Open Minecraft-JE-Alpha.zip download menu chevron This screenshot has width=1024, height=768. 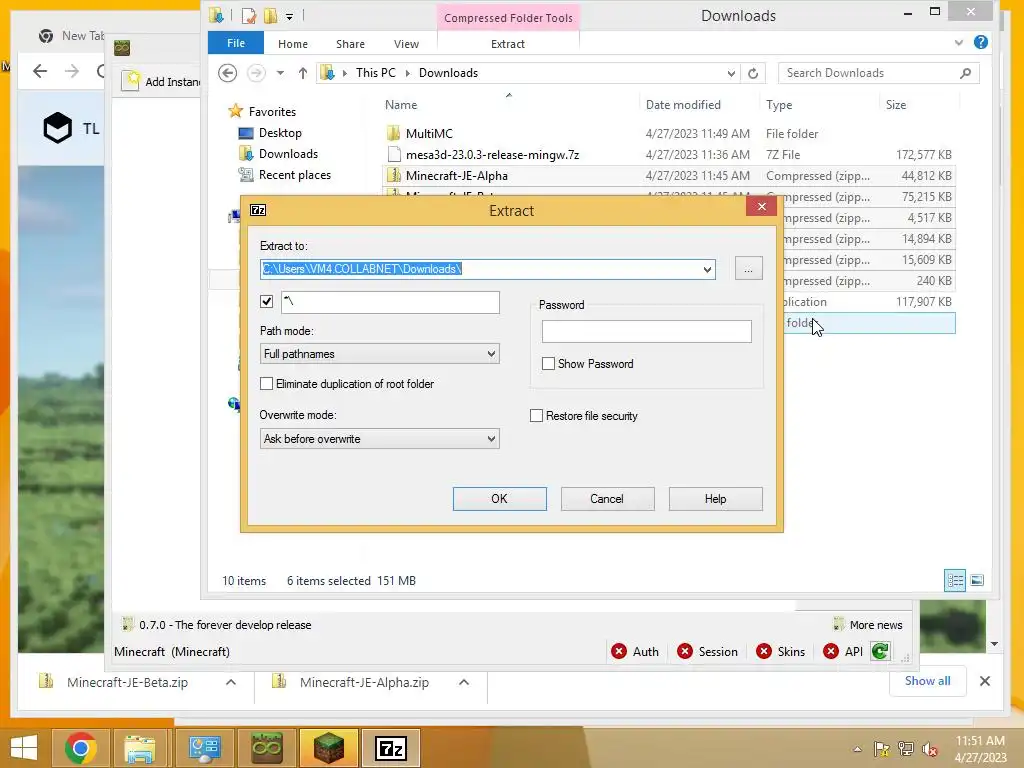pyautogui.click(x=464, y=682)
